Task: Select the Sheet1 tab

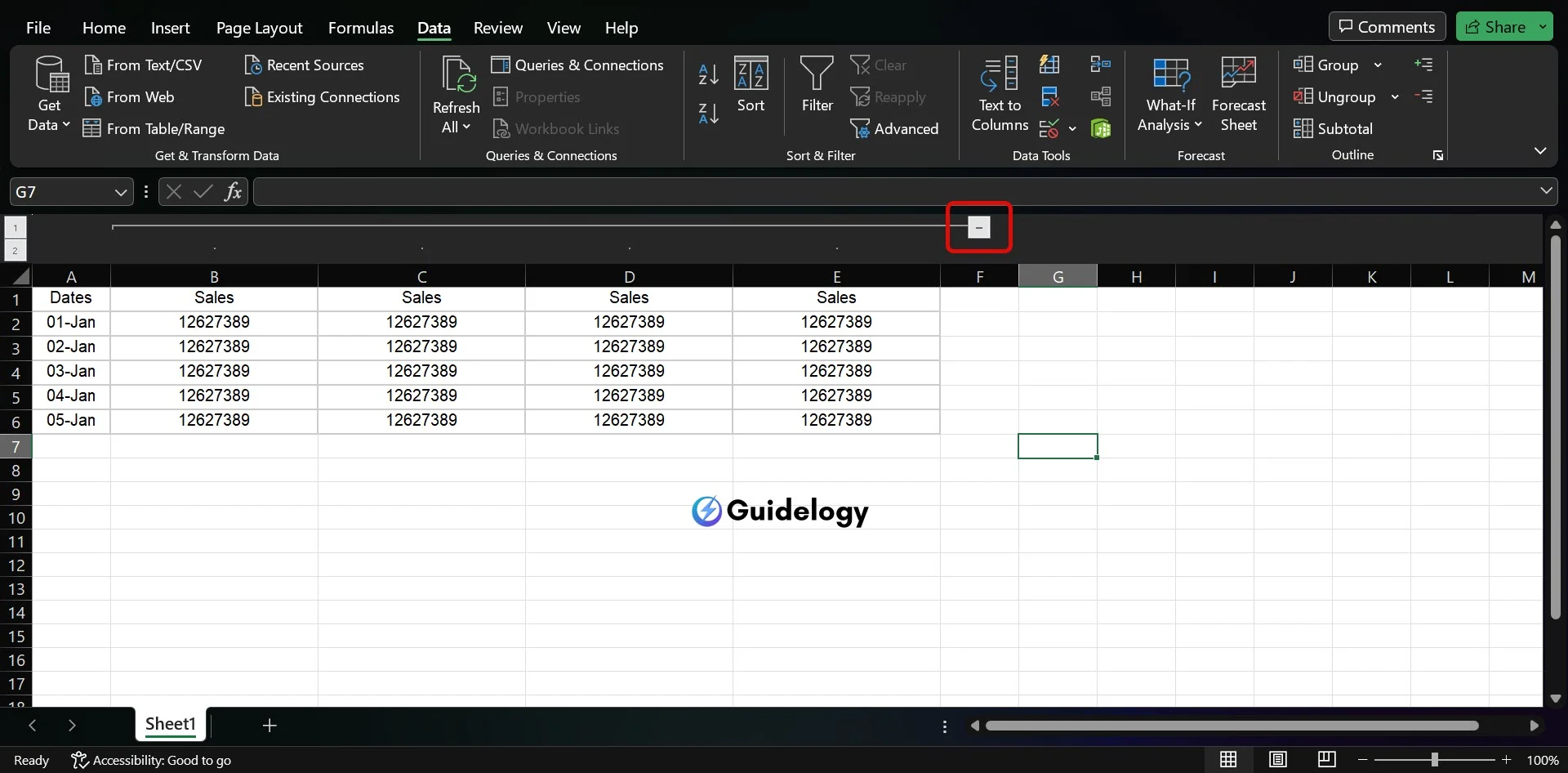Action: (170, 724)
